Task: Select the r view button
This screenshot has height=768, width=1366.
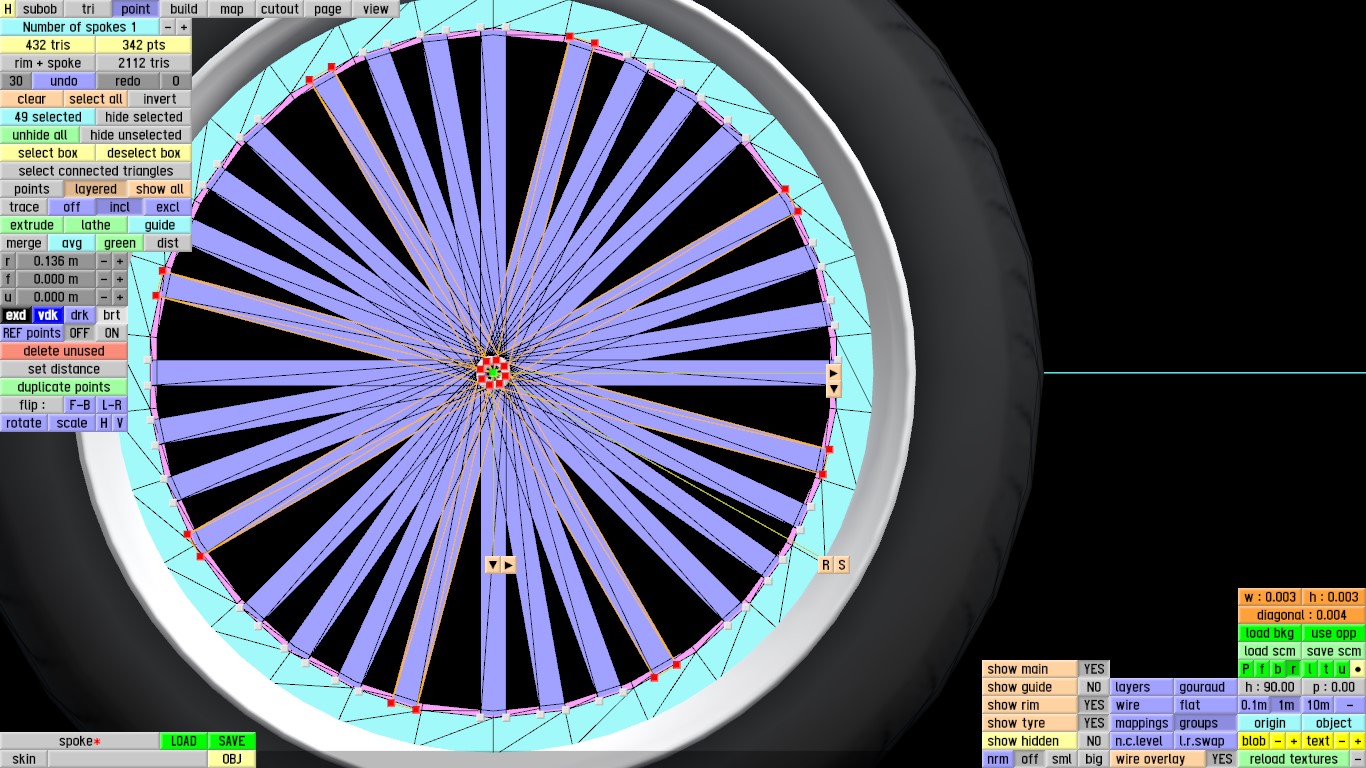Action: 1294,669
